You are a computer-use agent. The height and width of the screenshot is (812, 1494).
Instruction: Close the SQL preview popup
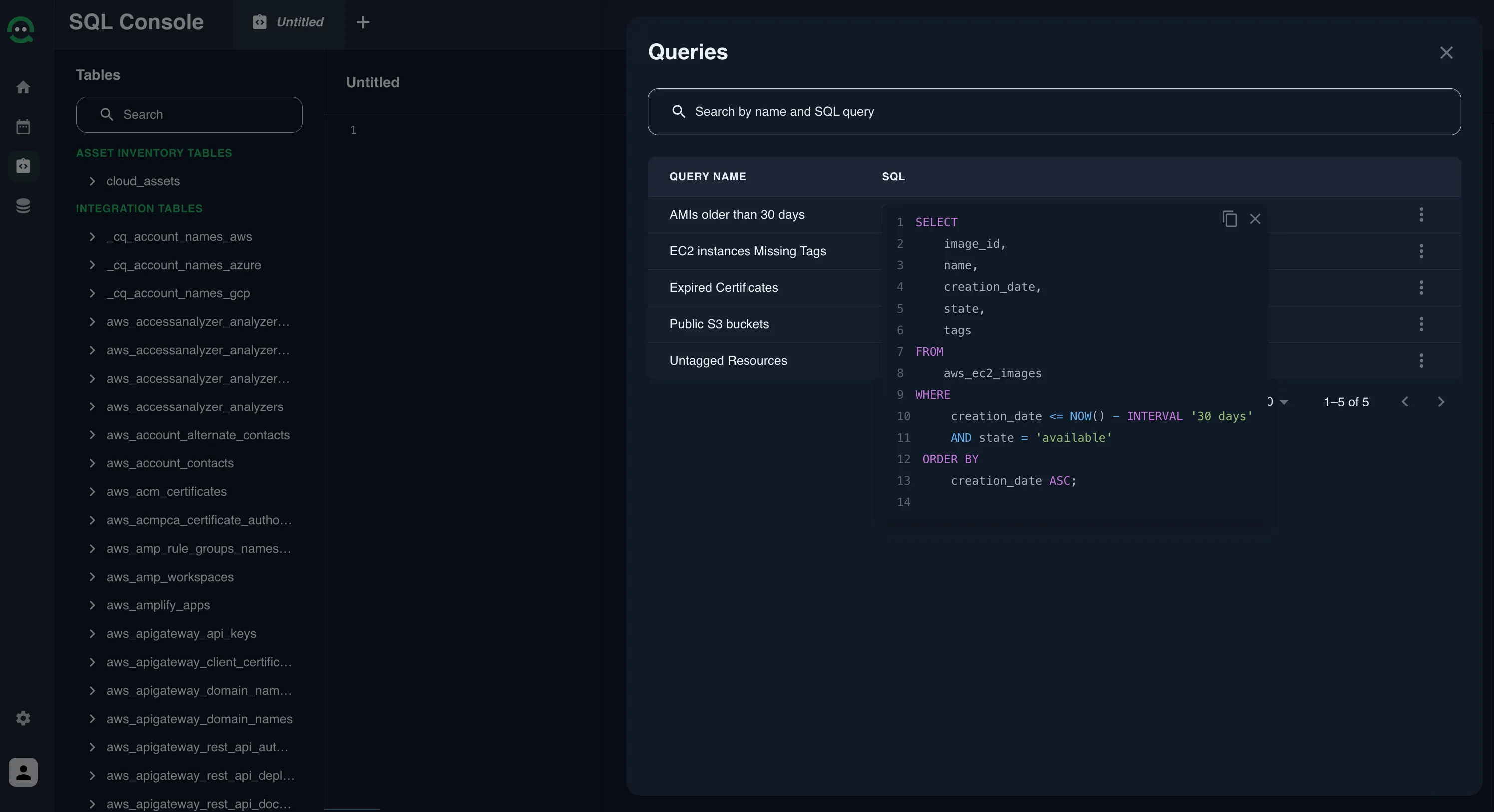coord(1255,219)
